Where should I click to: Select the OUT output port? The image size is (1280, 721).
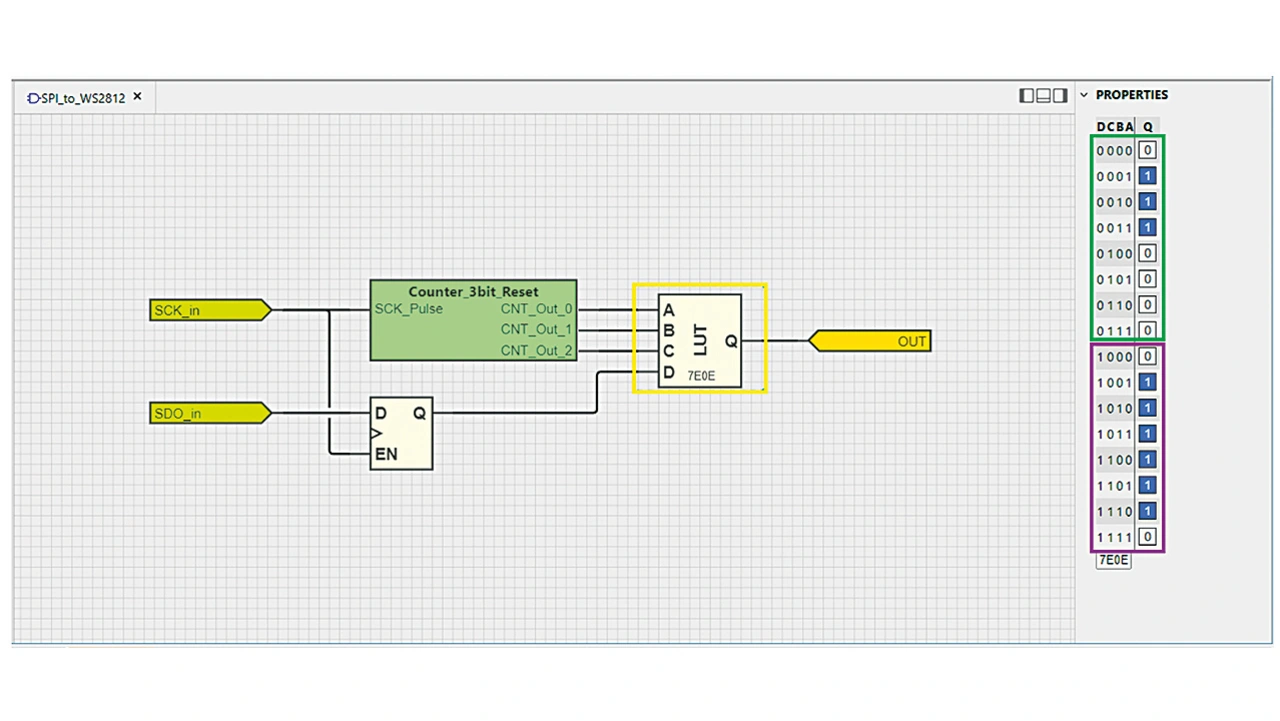[870, 341]
